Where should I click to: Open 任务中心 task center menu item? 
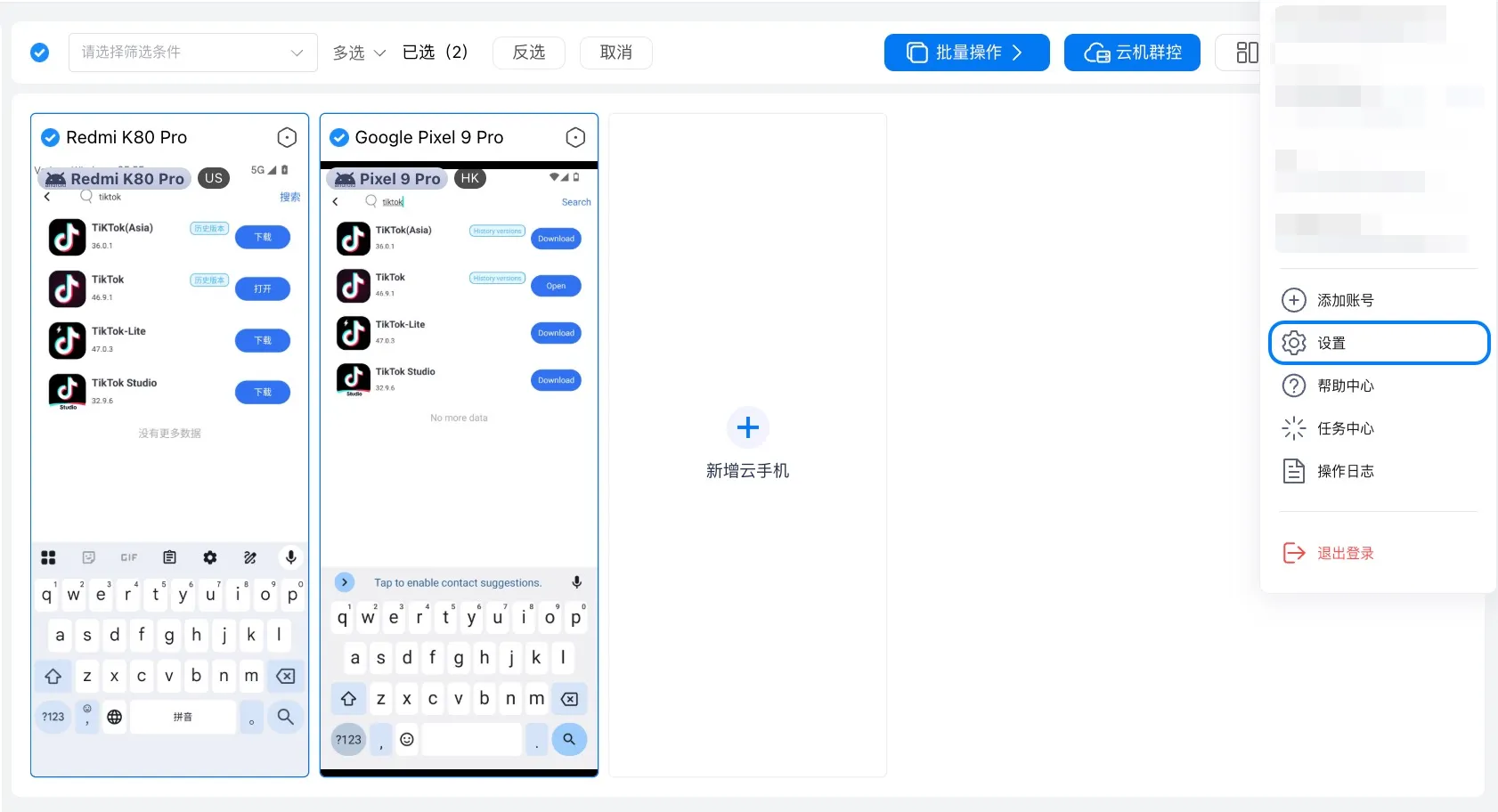pyautogui.click(x=1379, y=428)
